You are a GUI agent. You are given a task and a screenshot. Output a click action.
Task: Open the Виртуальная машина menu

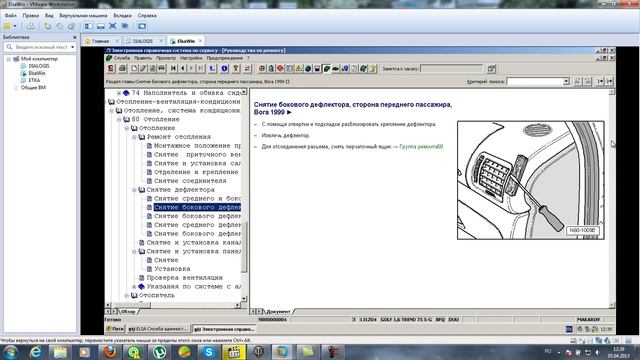(x=83, y=16)
